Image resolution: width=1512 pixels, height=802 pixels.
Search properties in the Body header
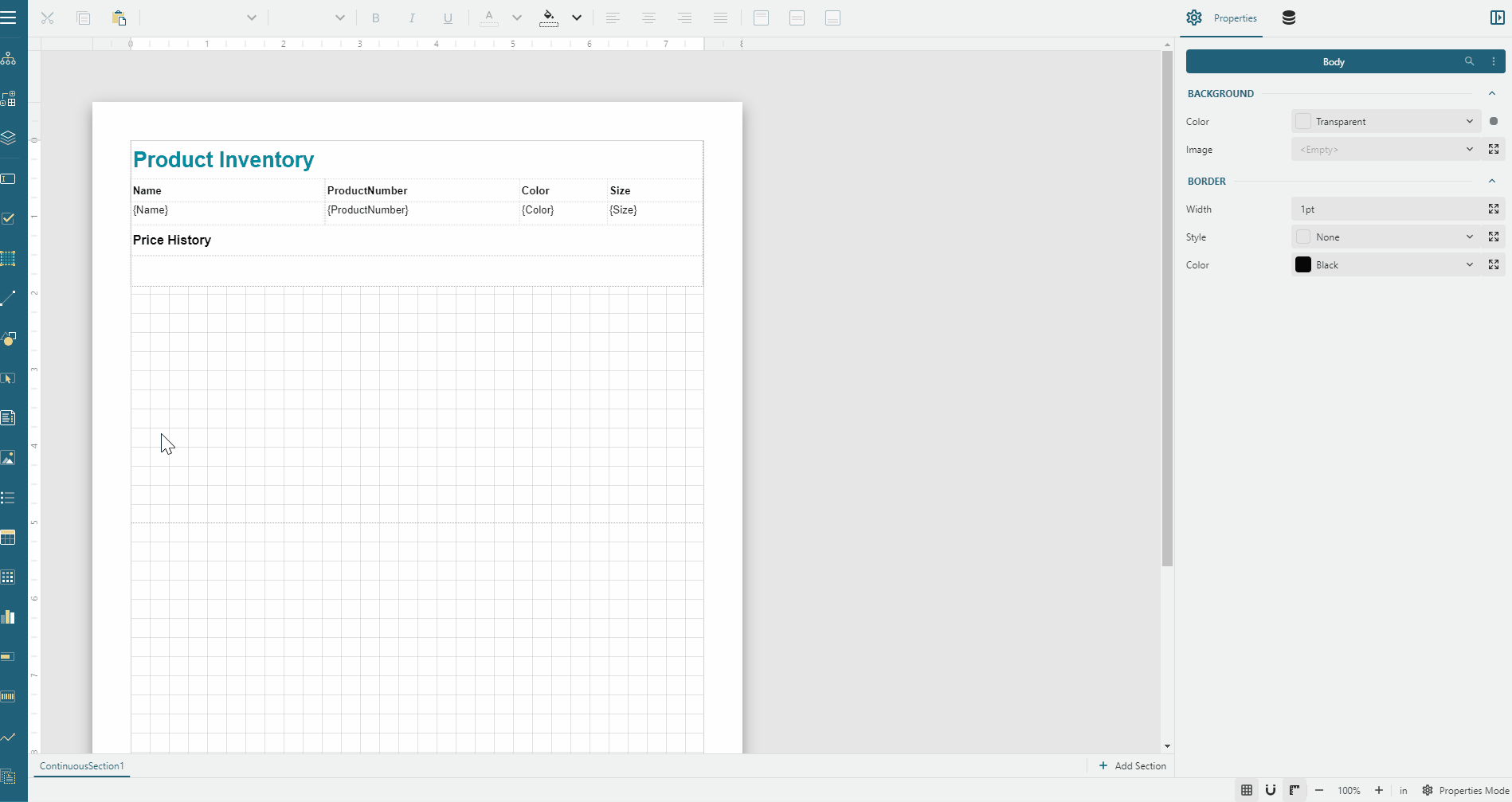pyautogui.click(x=1469, y=61)
